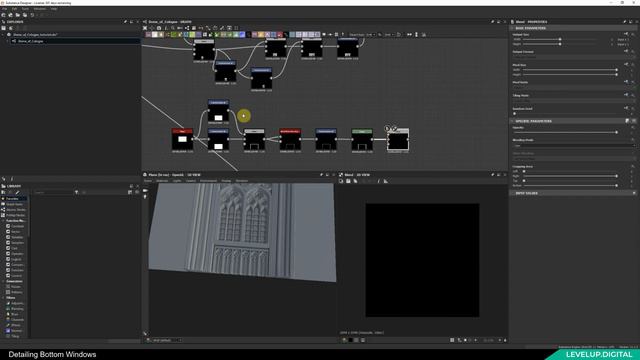Collapse the Specific Parameters section

point(512,121)
